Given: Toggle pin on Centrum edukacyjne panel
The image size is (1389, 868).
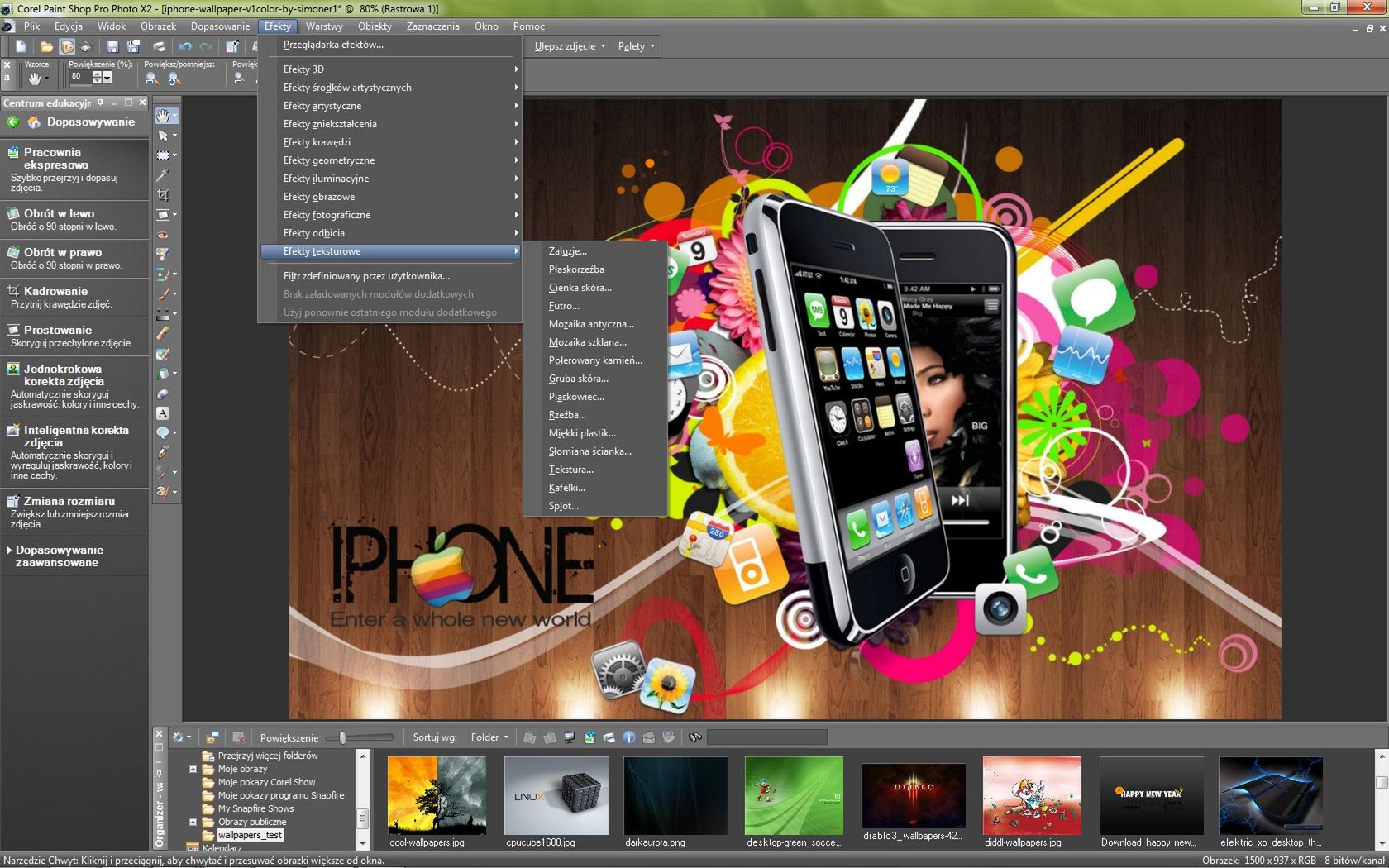Looking at the screenshot, I should 102,103.
